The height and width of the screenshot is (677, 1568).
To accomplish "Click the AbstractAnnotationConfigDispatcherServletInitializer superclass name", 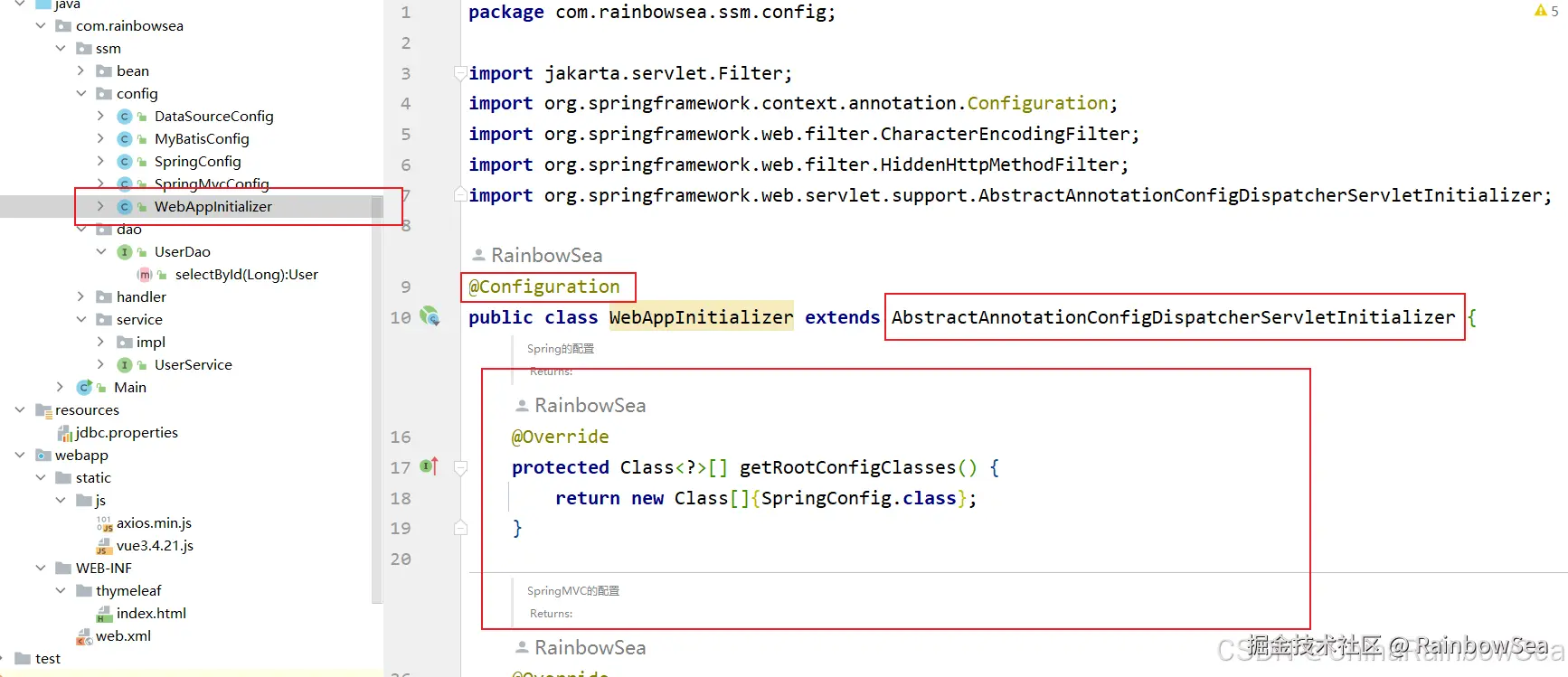I will pos(1173,317).
